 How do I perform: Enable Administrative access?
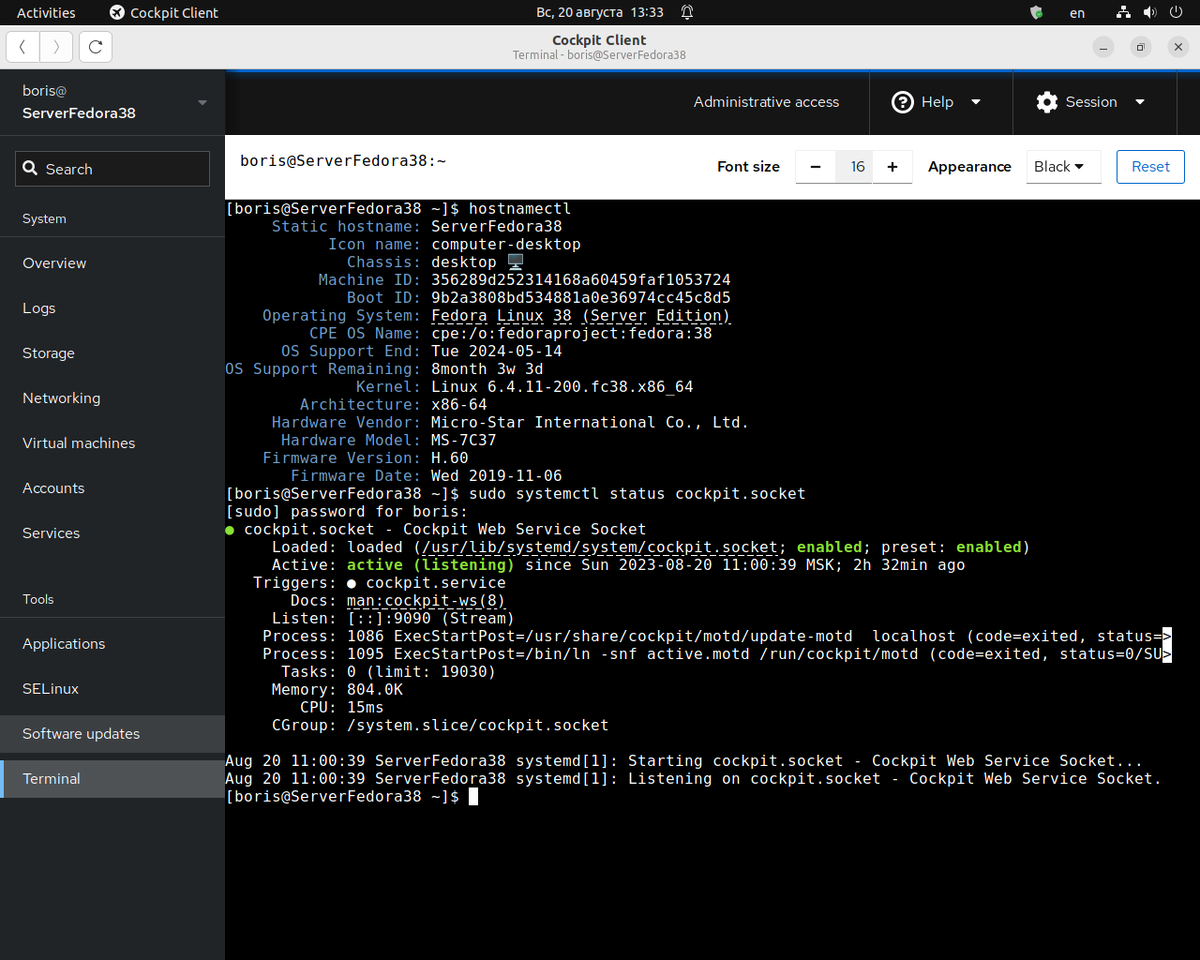766,101
